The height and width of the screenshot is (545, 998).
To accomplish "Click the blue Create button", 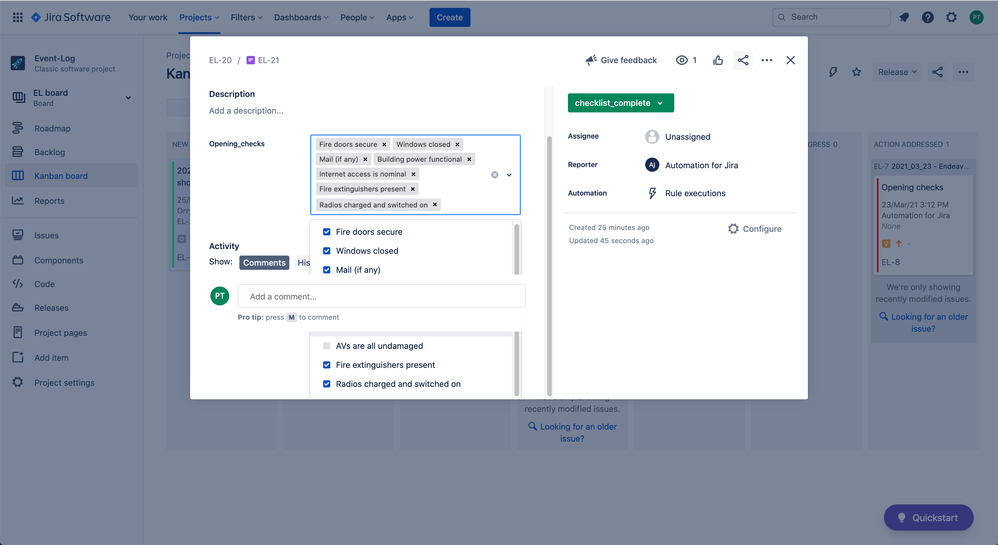I will [450, 17].
